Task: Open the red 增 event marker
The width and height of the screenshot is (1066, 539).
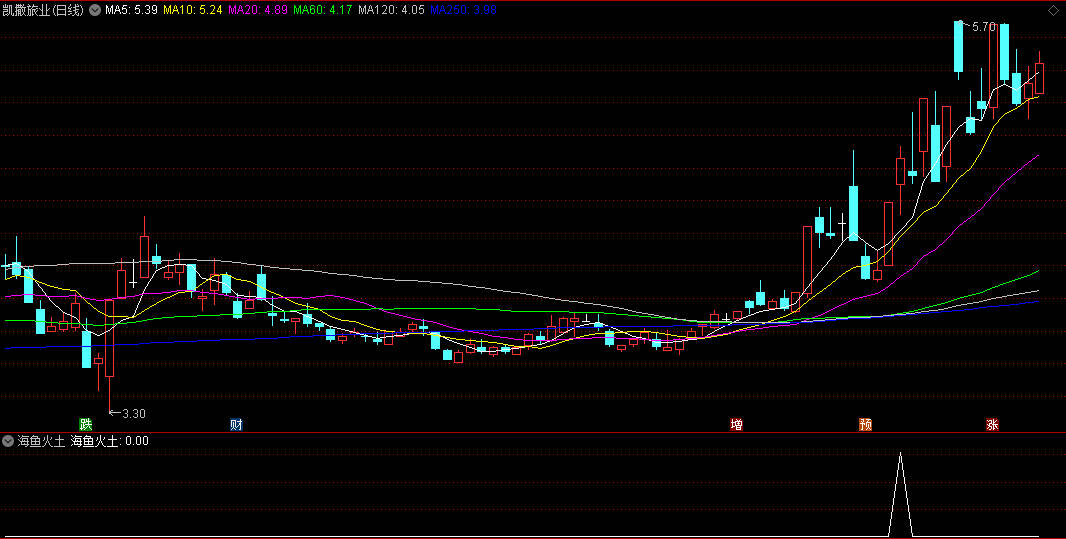Action: 736,425
